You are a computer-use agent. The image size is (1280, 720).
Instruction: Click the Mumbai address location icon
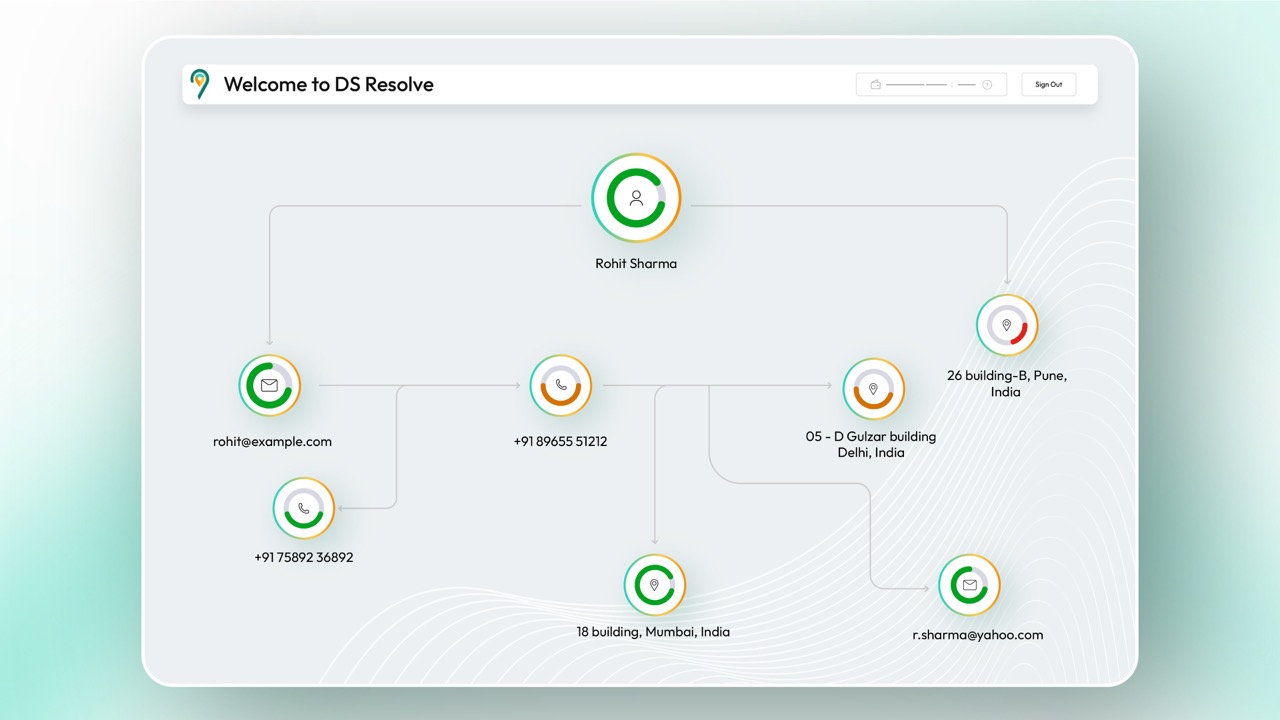[655, 585]
